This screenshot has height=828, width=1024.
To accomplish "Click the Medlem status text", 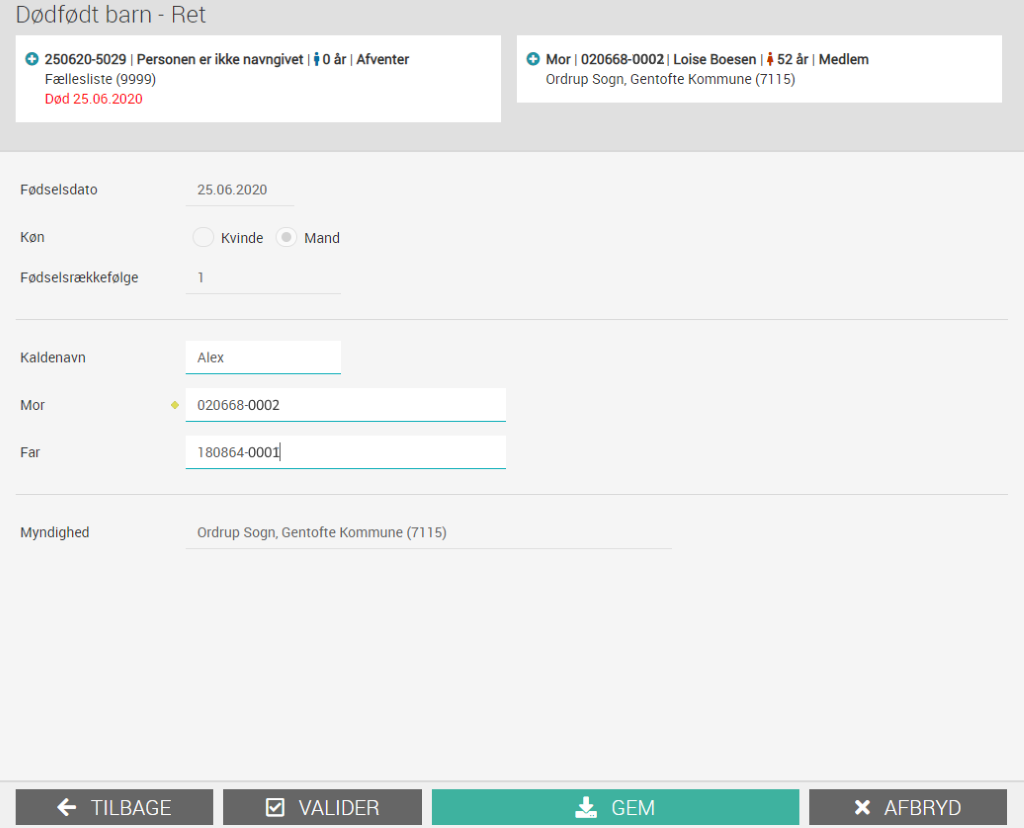I will tap(844, 59).
